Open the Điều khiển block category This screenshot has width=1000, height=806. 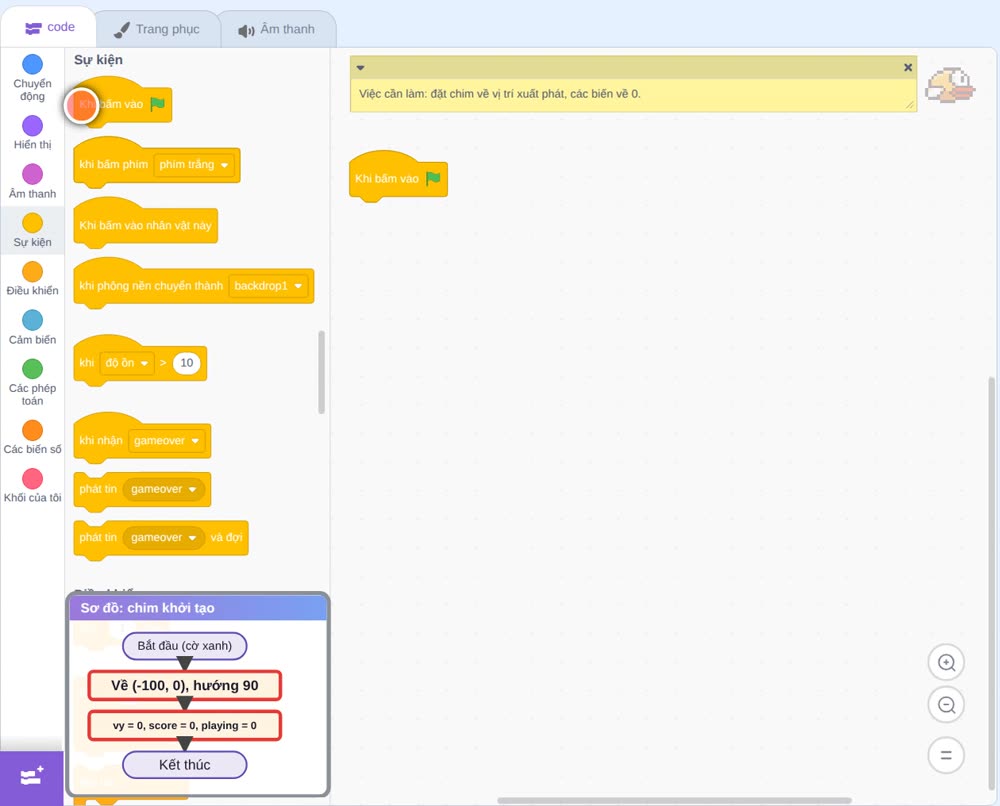point(33,279)
